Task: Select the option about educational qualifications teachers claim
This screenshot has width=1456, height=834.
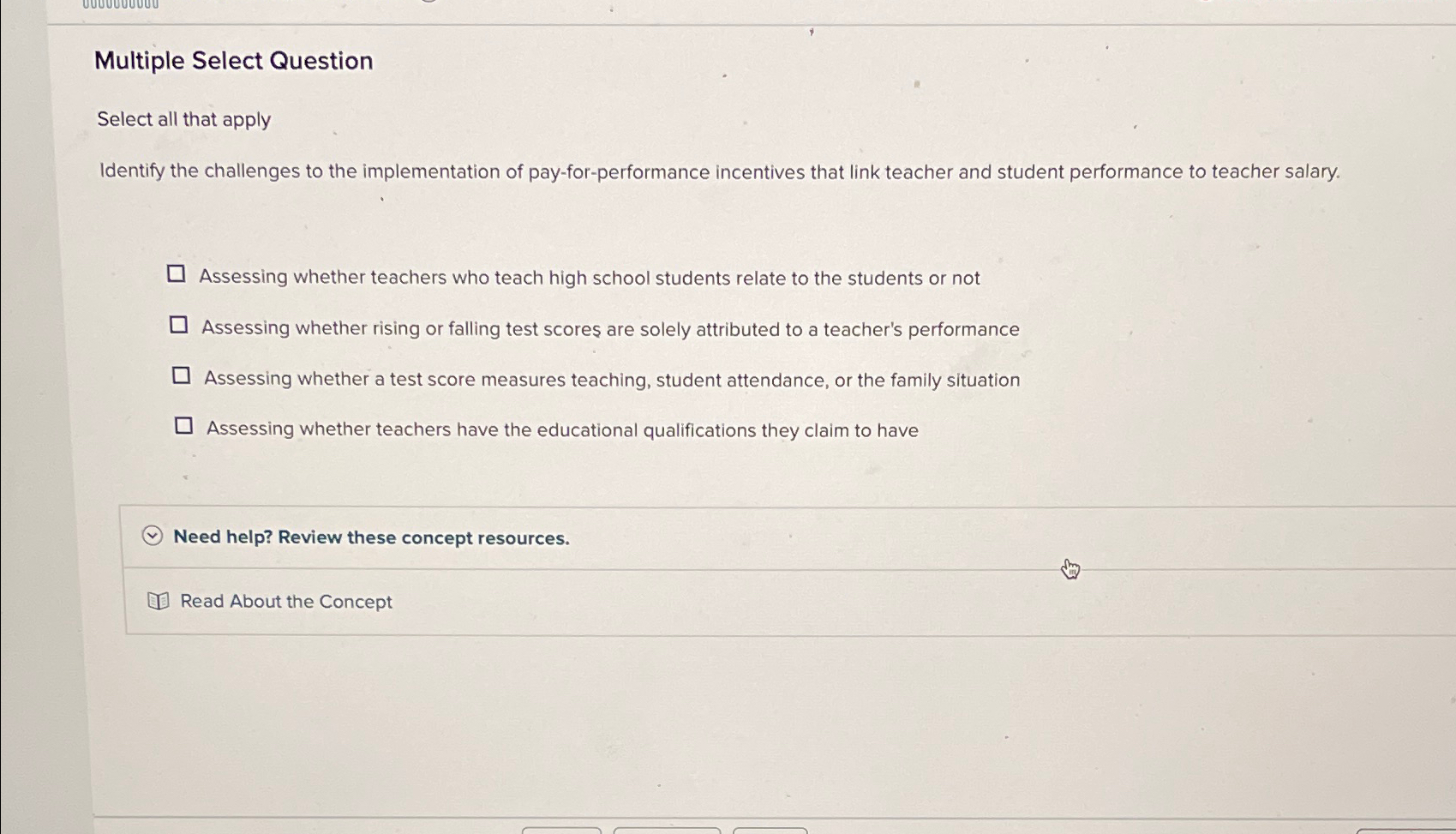Action: (183, 424)
